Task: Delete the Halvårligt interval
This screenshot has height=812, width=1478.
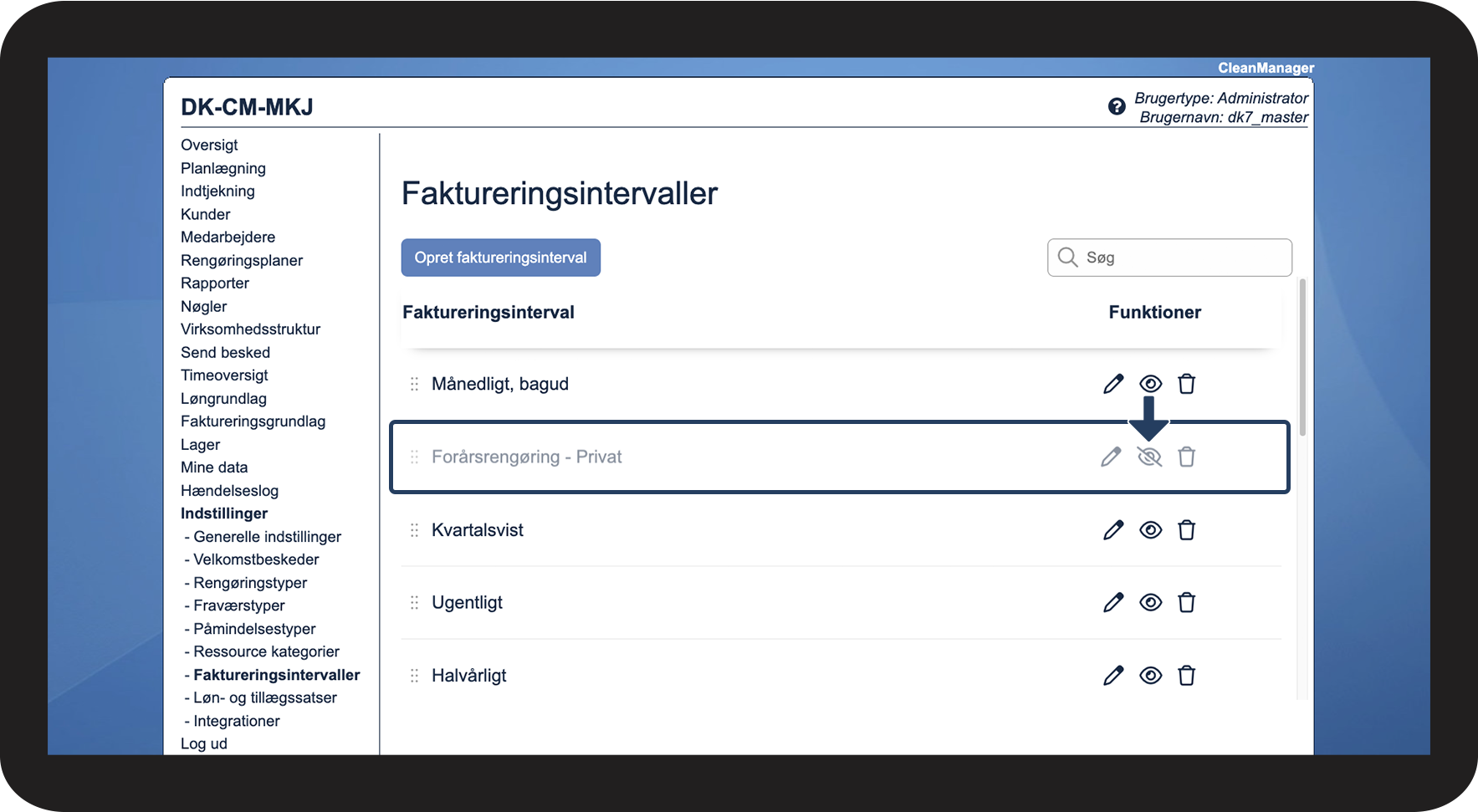Action: pyautogui.click(x=1186, y=676)
